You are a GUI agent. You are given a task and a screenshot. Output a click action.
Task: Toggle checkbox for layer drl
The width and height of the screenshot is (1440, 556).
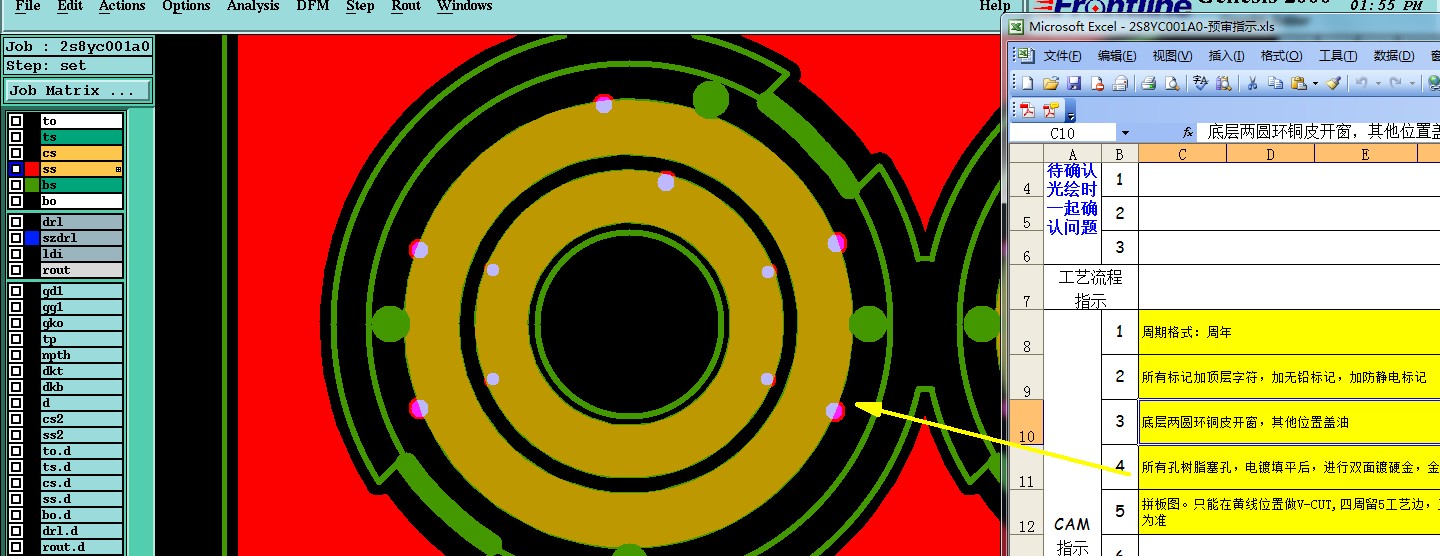tap(16, 222)
